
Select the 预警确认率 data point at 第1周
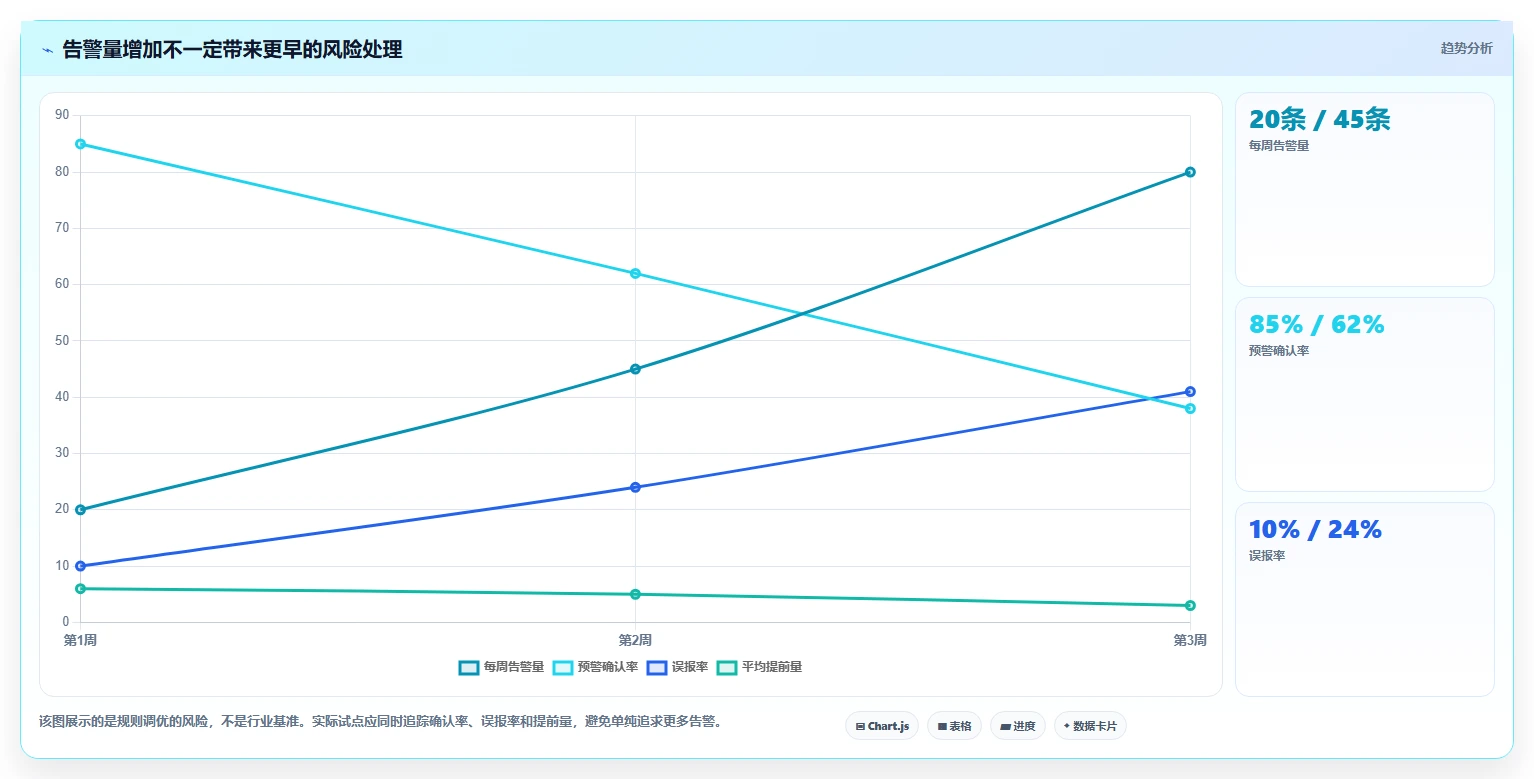[80, 144]
